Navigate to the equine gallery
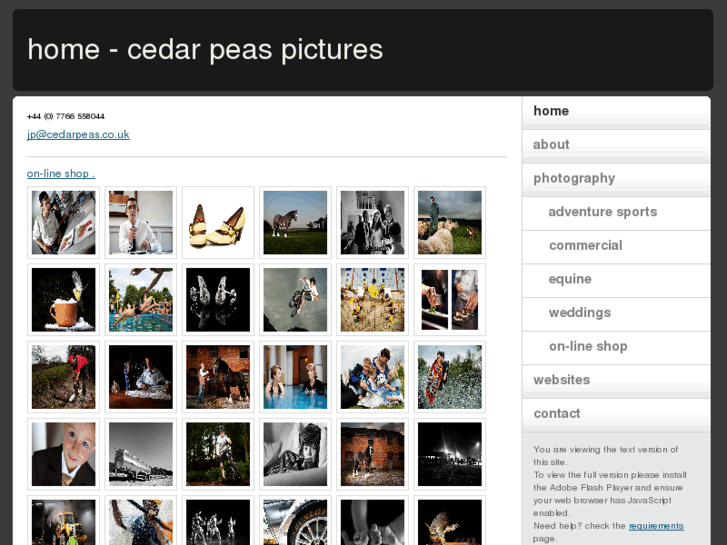Screen dimensions: 727x545 point(570,279)
